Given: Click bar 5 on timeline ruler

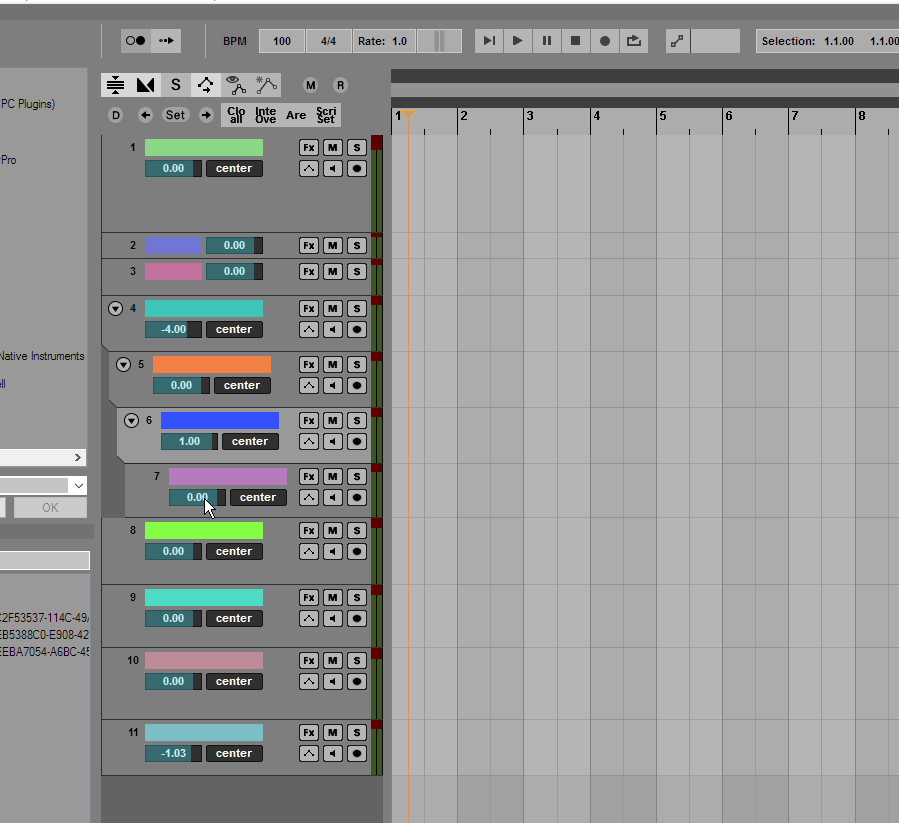Looking at the screenshot, I should (663, 116).
